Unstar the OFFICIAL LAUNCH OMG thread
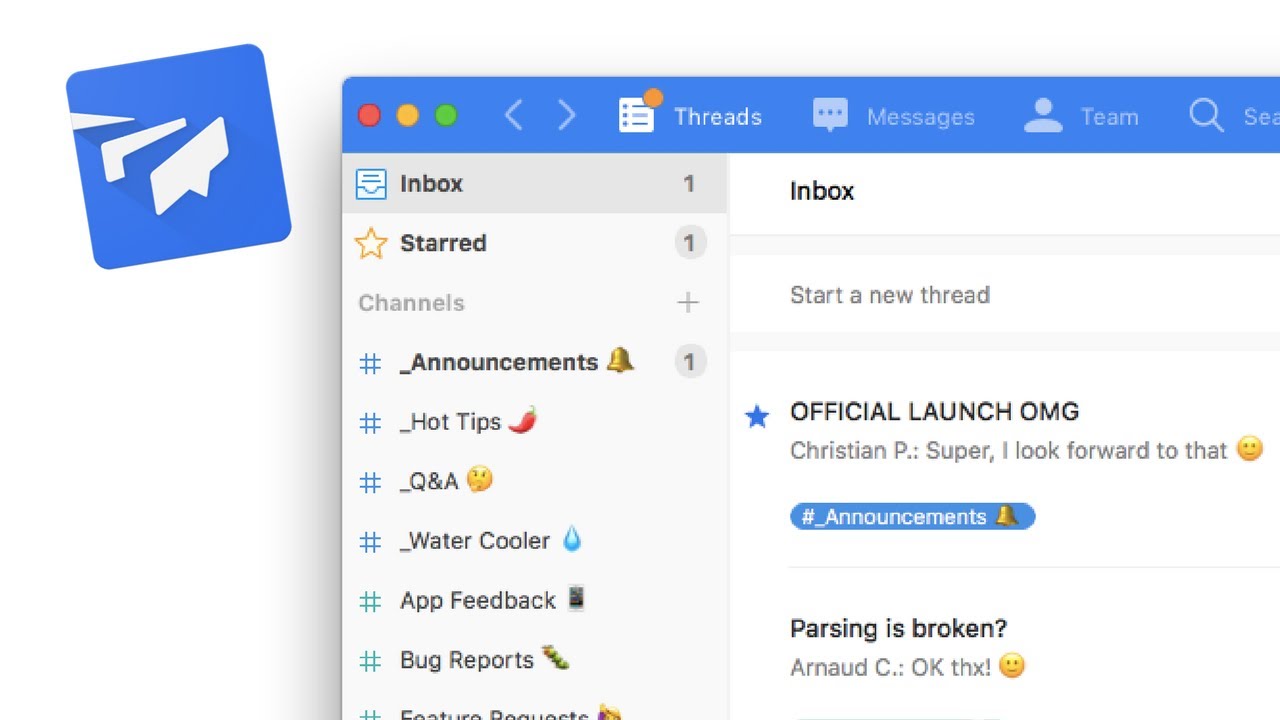The height and width of the screenshot is (720, 1280). tap(757, 416)
